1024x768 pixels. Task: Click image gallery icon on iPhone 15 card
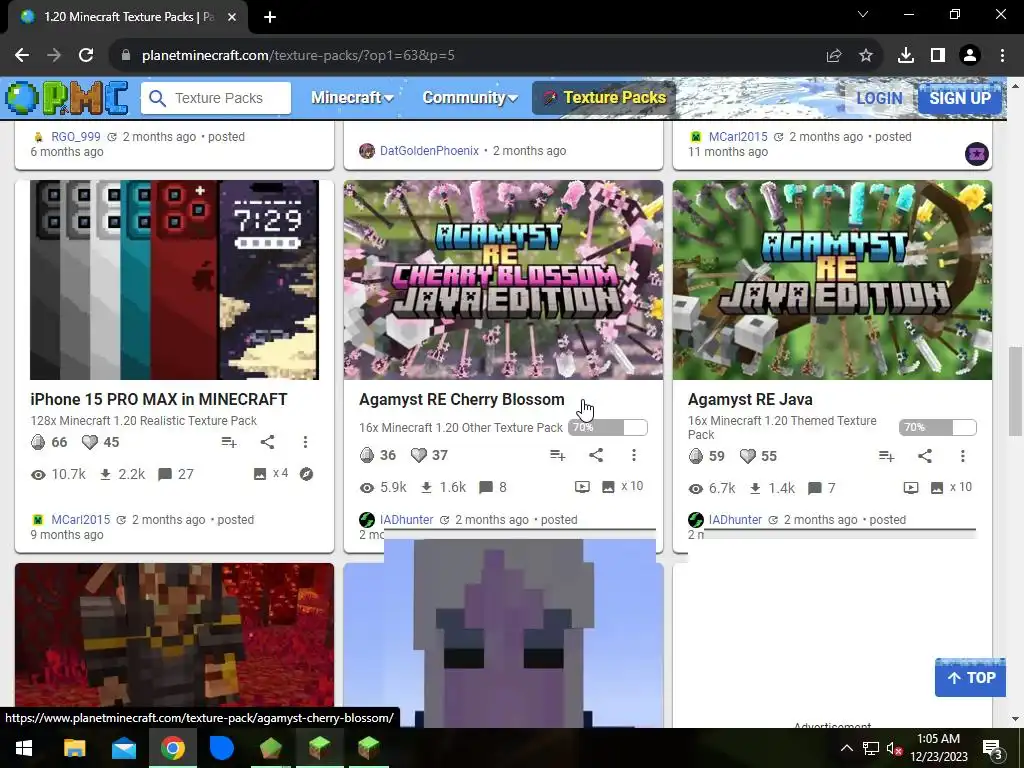pyautogui.click(x=260, y=474)
